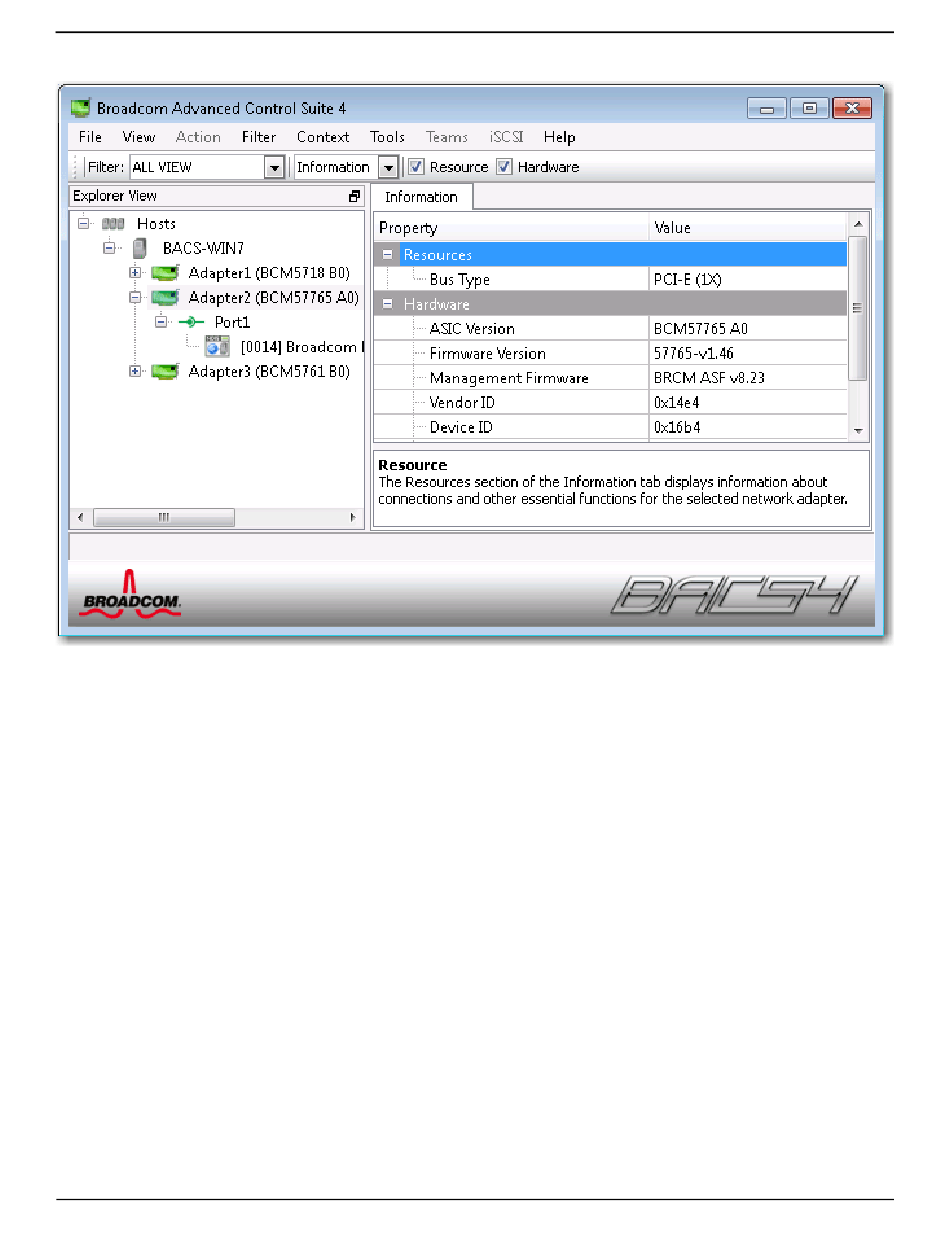Open the File menu
Image resolution: width=950 pixels, height=1260 pixels.
tap(90, 137)
